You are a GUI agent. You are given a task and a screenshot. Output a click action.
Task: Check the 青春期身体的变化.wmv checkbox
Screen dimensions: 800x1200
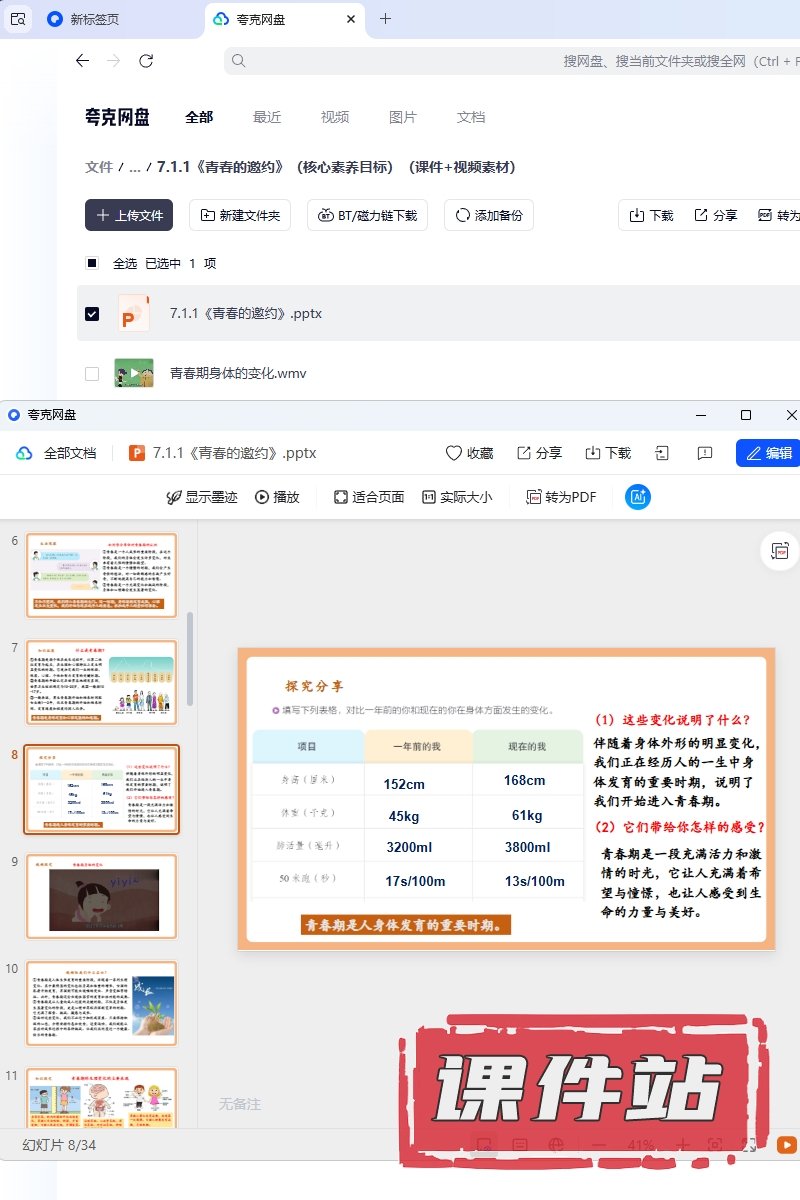[x=92, y=374]
